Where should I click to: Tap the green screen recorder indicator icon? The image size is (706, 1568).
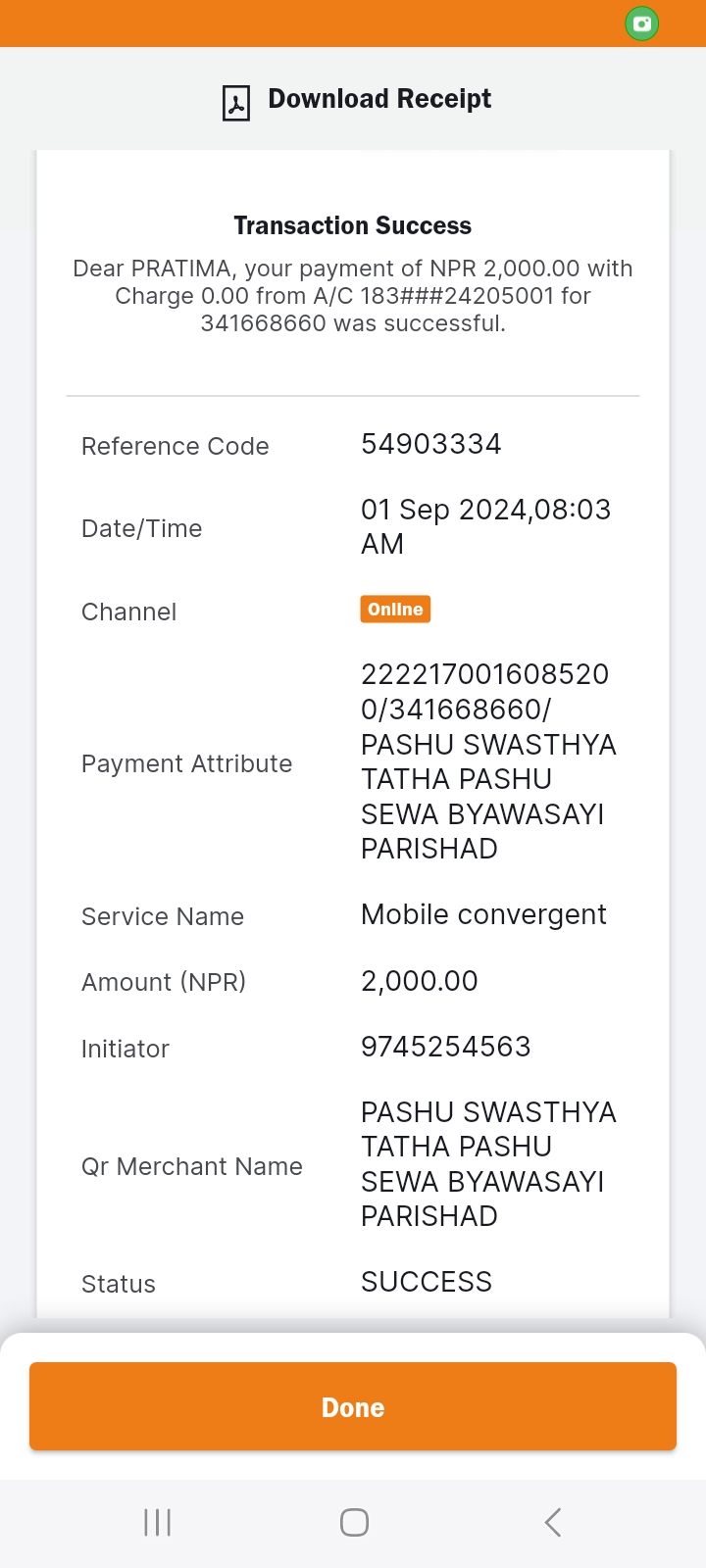(x=642, y=24)
